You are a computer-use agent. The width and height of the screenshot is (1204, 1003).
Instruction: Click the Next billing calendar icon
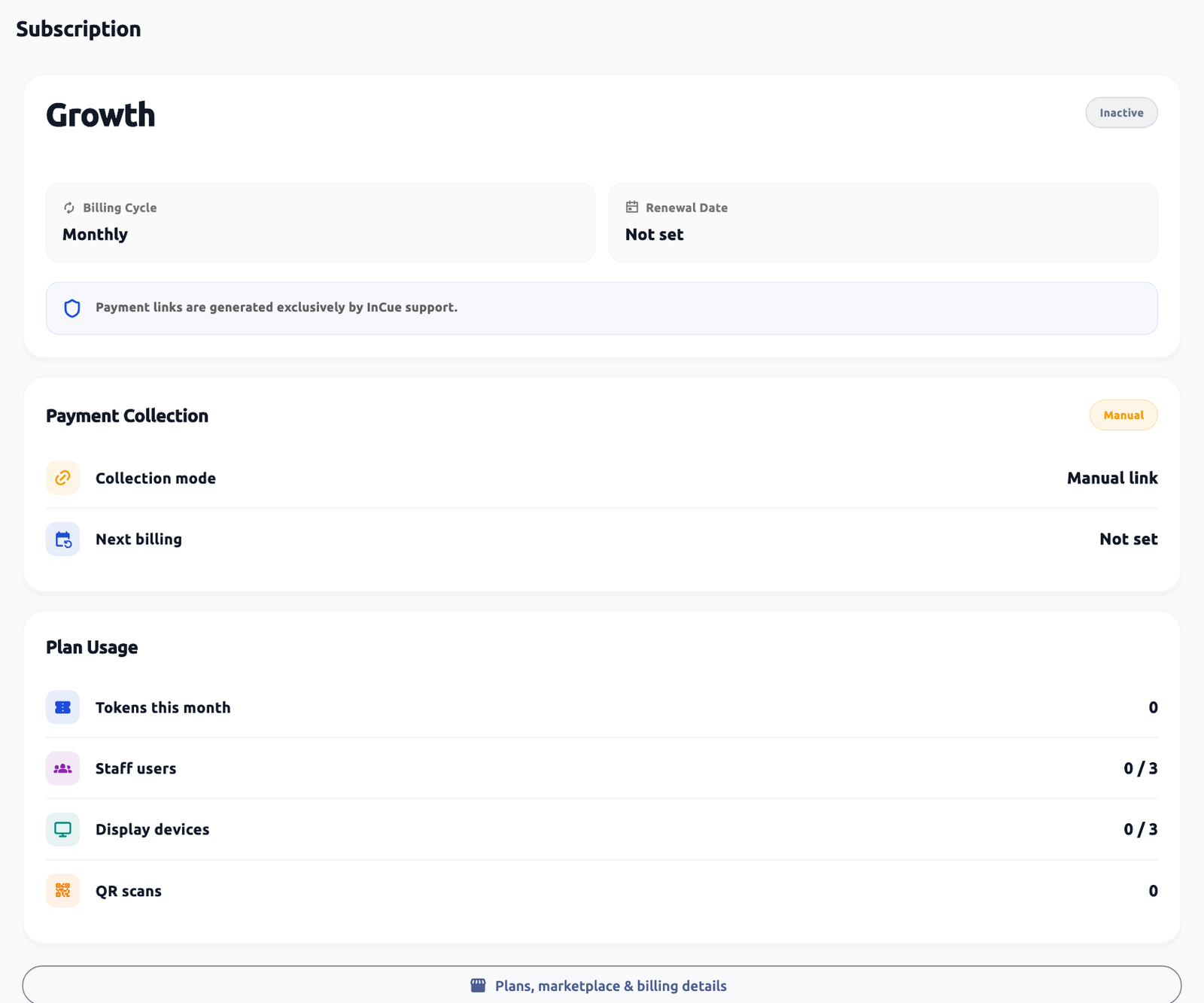coord(62,539)
